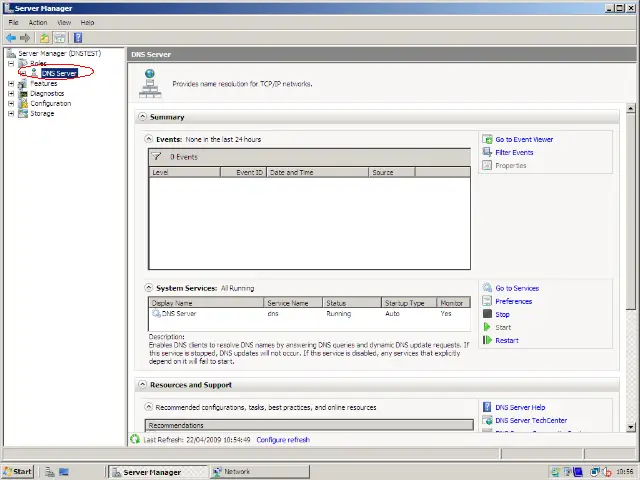The width and height of the screenshot is (640, 480).
Task: Expand the Storage tree node
Action: (x=11, y=113)
